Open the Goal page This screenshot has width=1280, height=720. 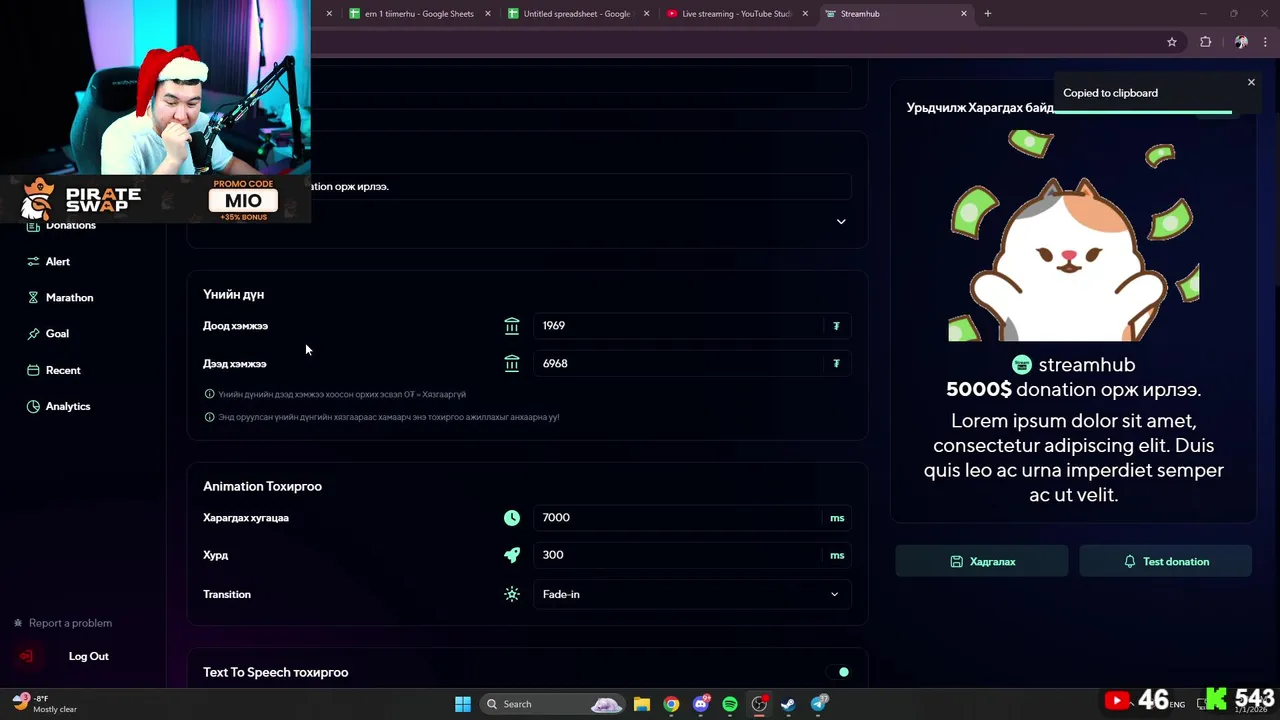click(x=57, y=333)
